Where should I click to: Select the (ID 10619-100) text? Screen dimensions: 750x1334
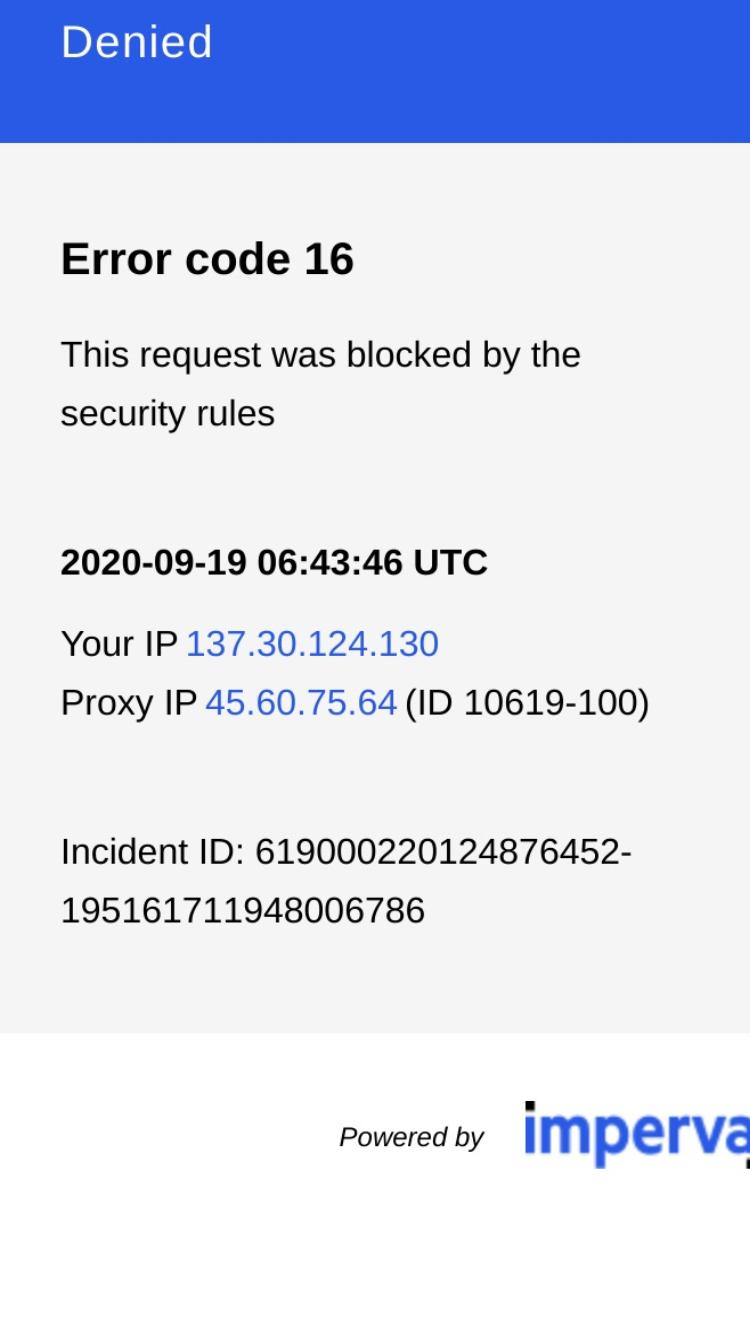[527, 703]
